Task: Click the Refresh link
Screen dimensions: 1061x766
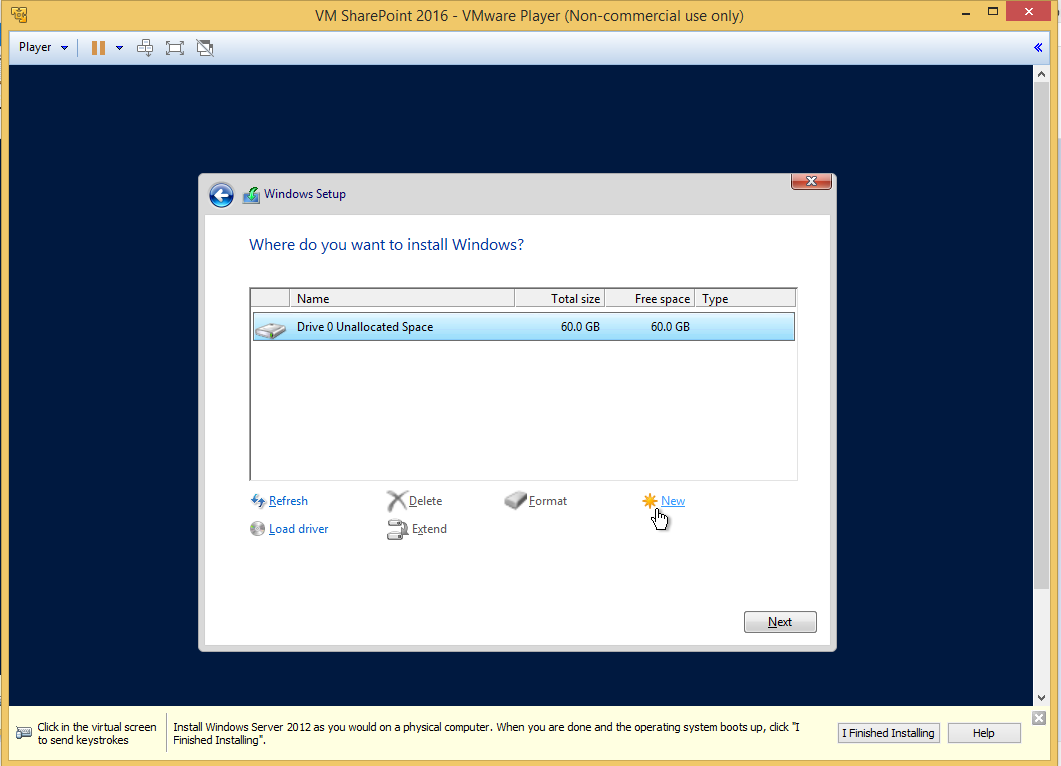Action: (288, 501)
